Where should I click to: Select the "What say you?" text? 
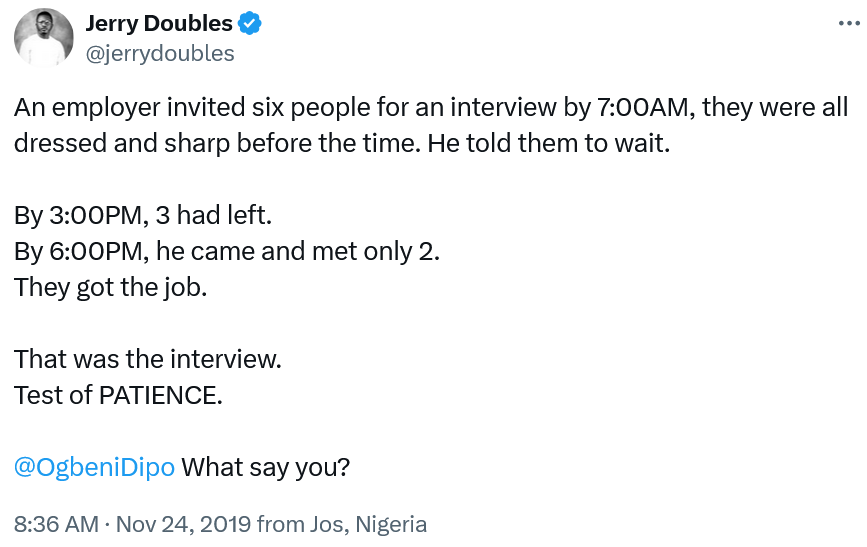coord(266,467)
